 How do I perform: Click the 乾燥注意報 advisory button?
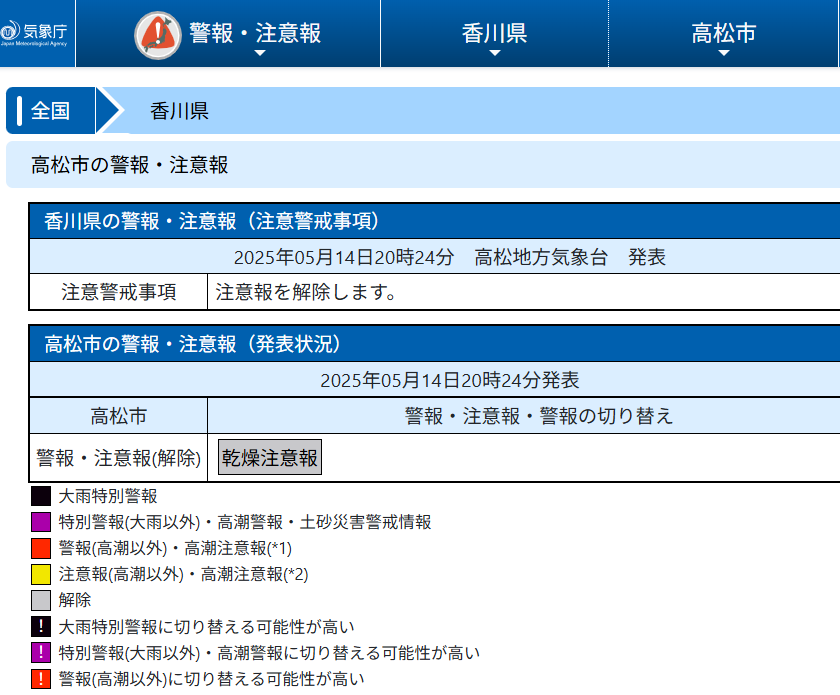coord(270,458)
